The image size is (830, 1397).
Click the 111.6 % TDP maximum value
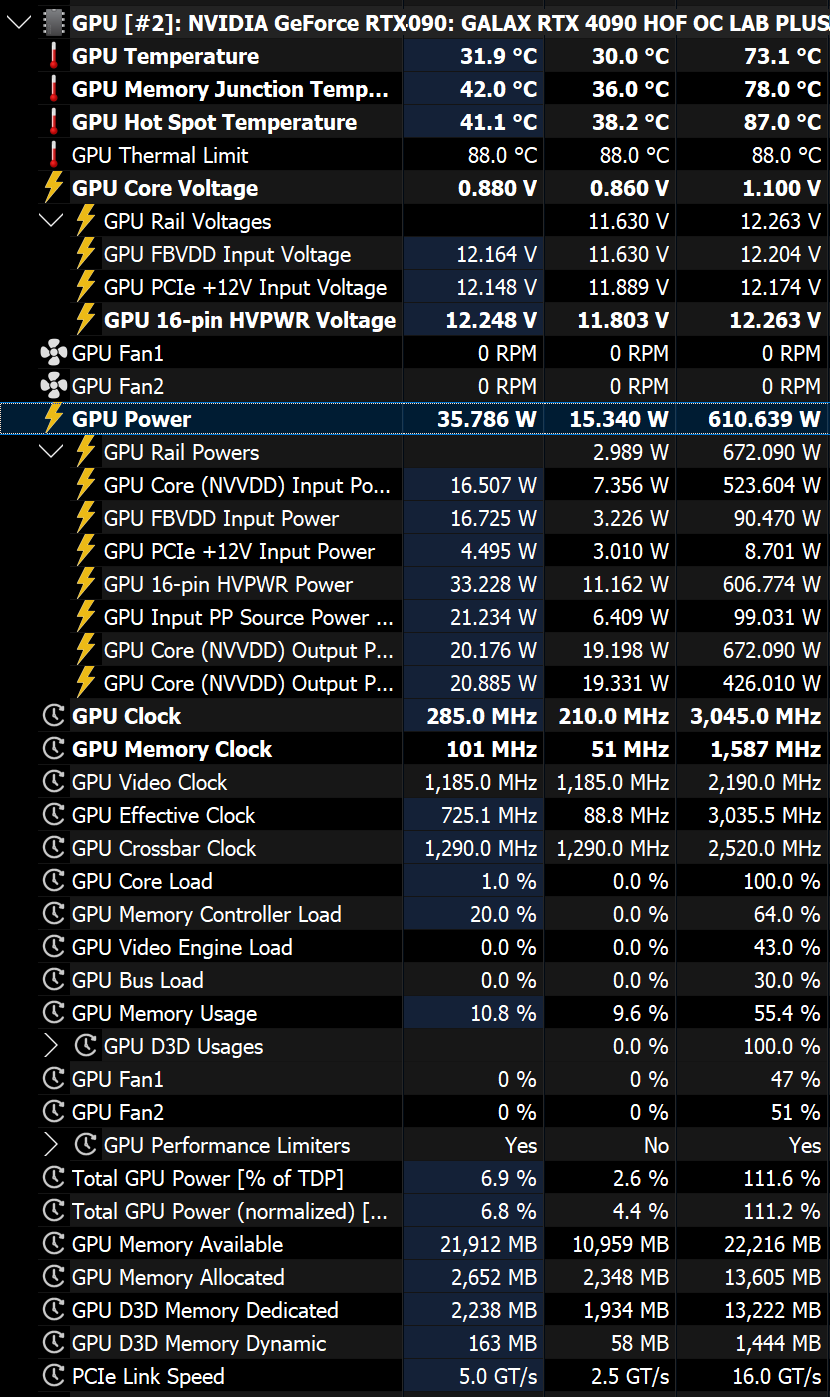click(x=782, y=1178)
